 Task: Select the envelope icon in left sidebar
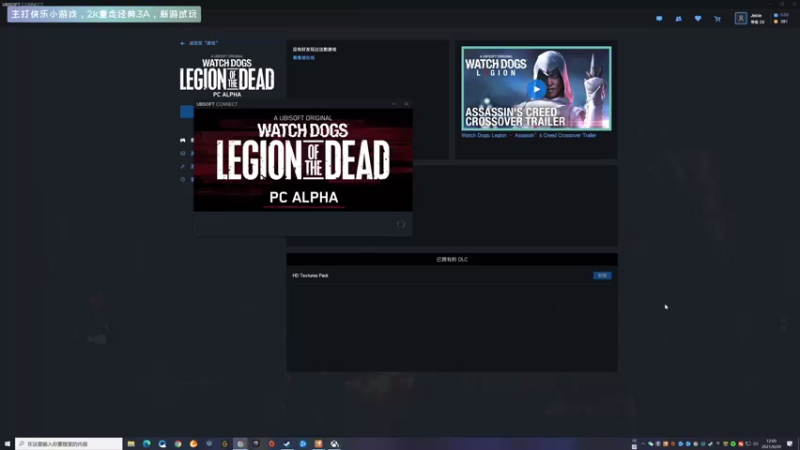(x=183, y=153)
